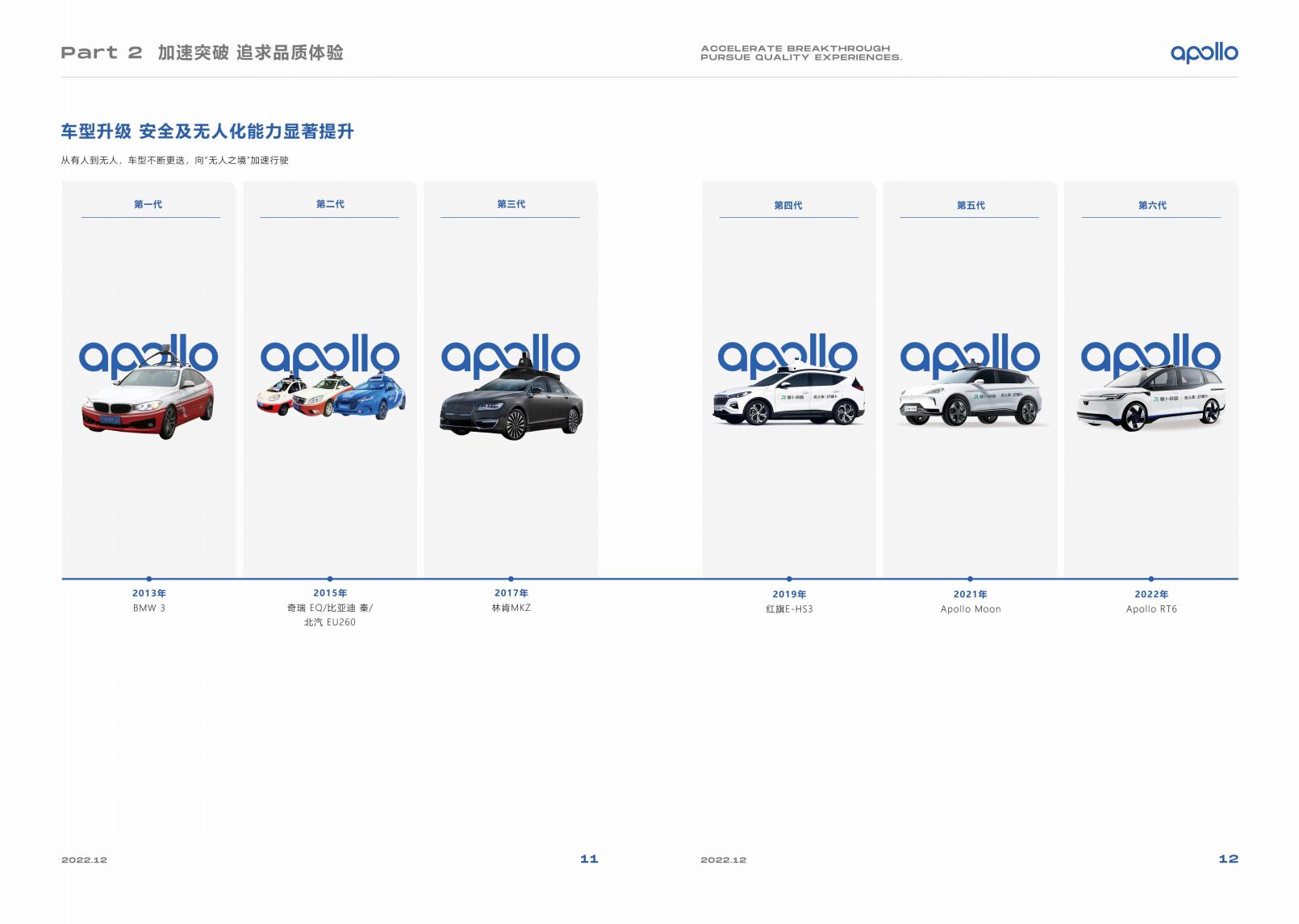Click the 2022.12 date beside page 11

click(x=84, y=860)
